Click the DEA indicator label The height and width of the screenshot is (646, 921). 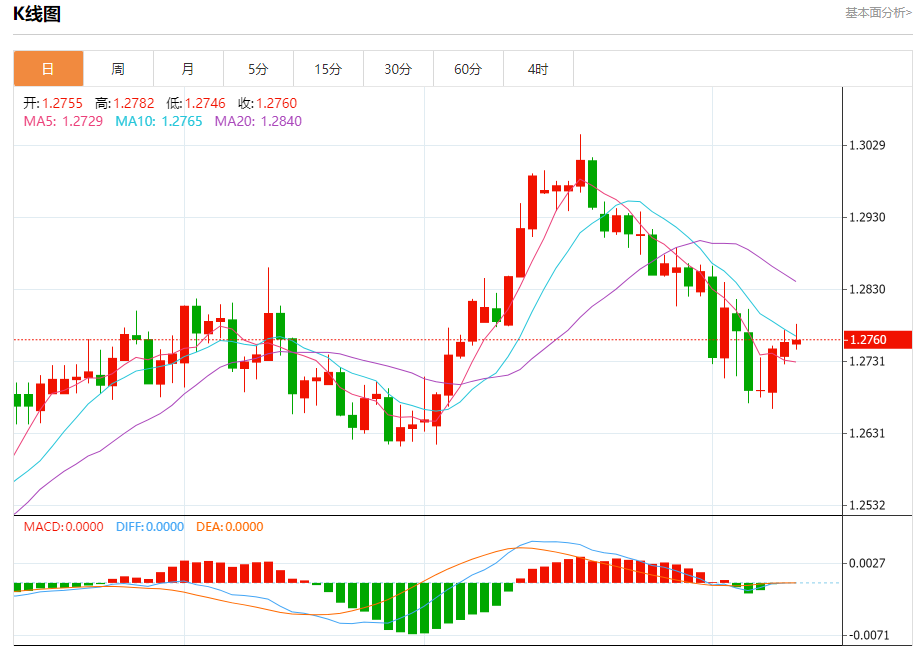[x=230, y=527]
